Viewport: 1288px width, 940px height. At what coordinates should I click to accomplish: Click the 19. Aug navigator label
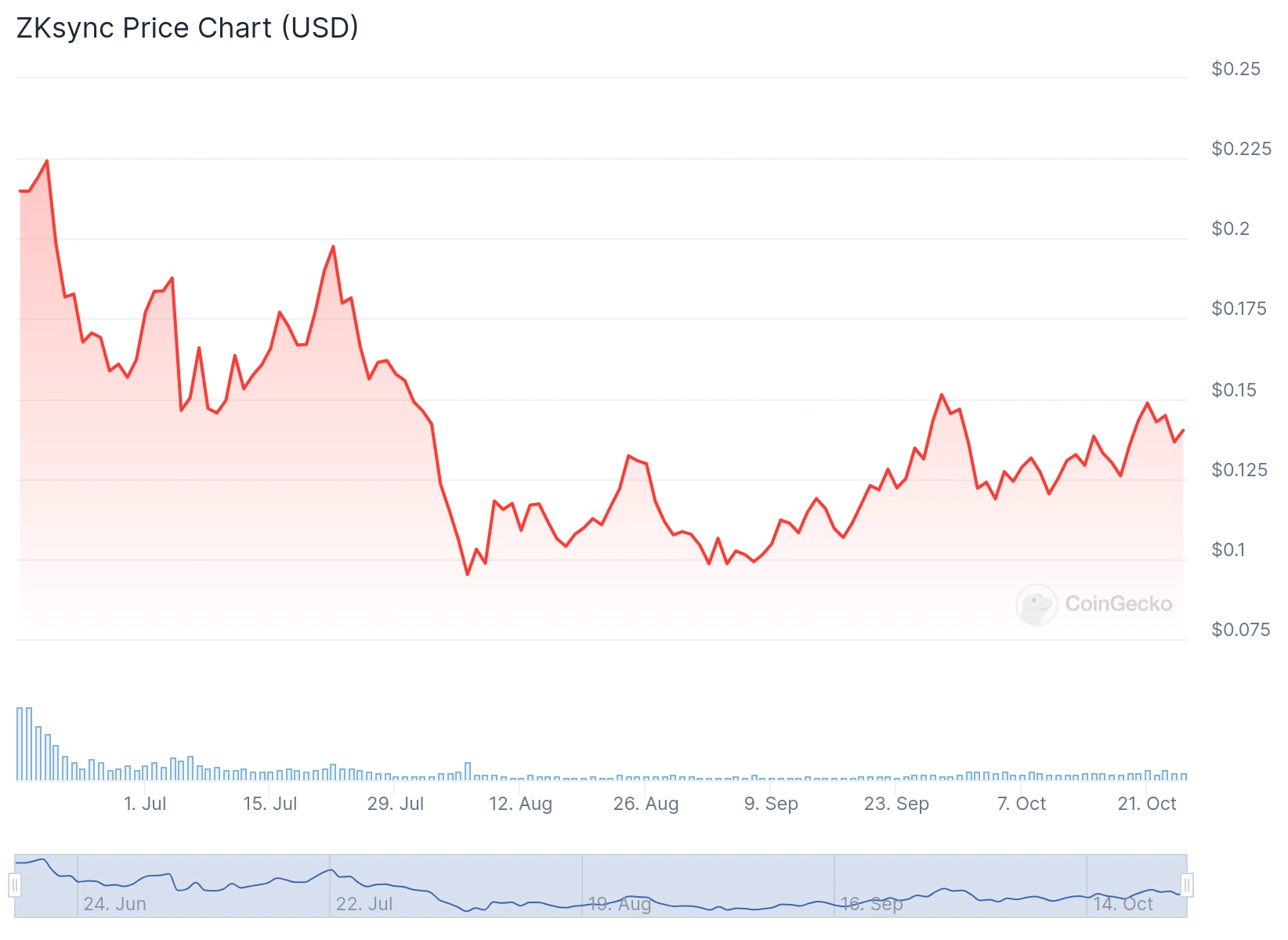[x=620, y=904]
